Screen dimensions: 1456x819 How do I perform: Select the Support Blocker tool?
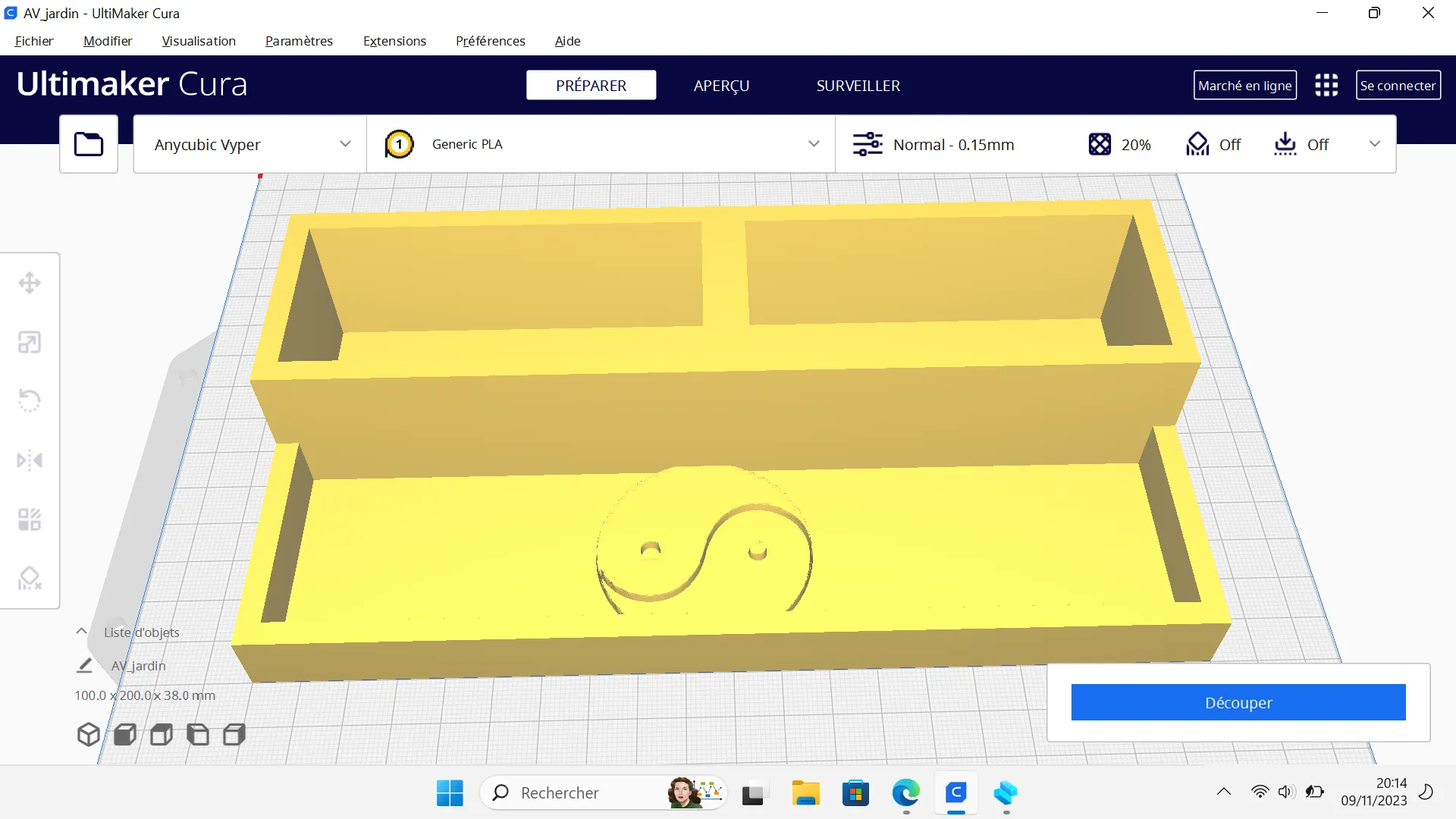30,579
